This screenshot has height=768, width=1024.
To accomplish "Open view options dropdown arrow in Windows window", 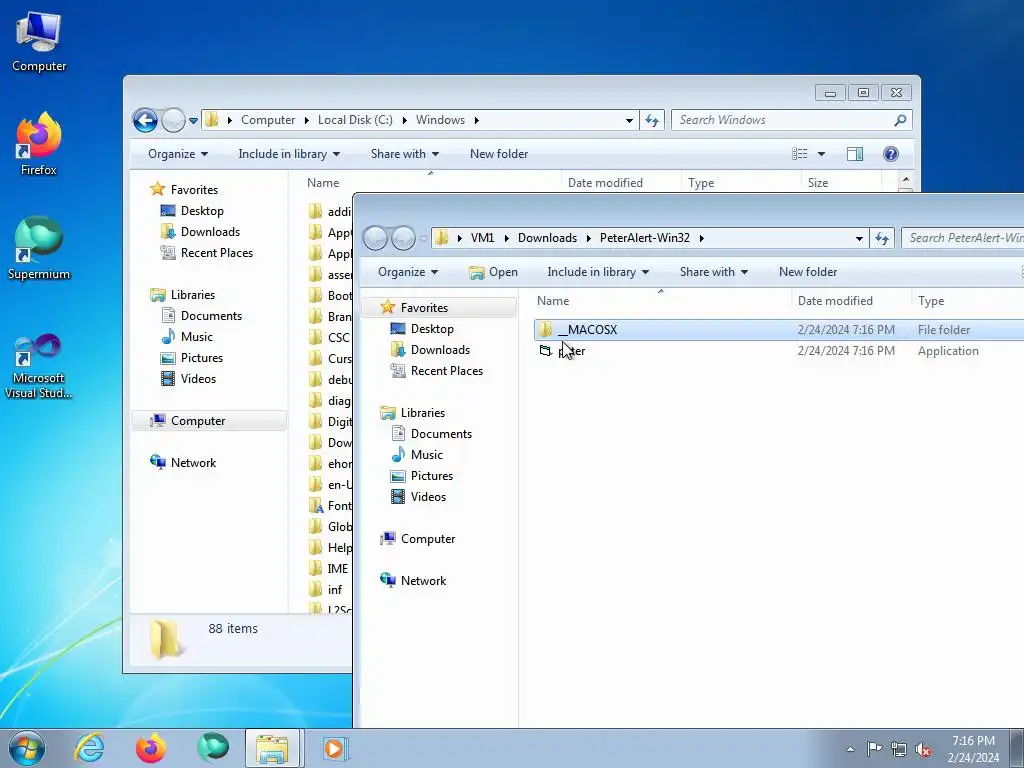I will (x=821, y=154).
